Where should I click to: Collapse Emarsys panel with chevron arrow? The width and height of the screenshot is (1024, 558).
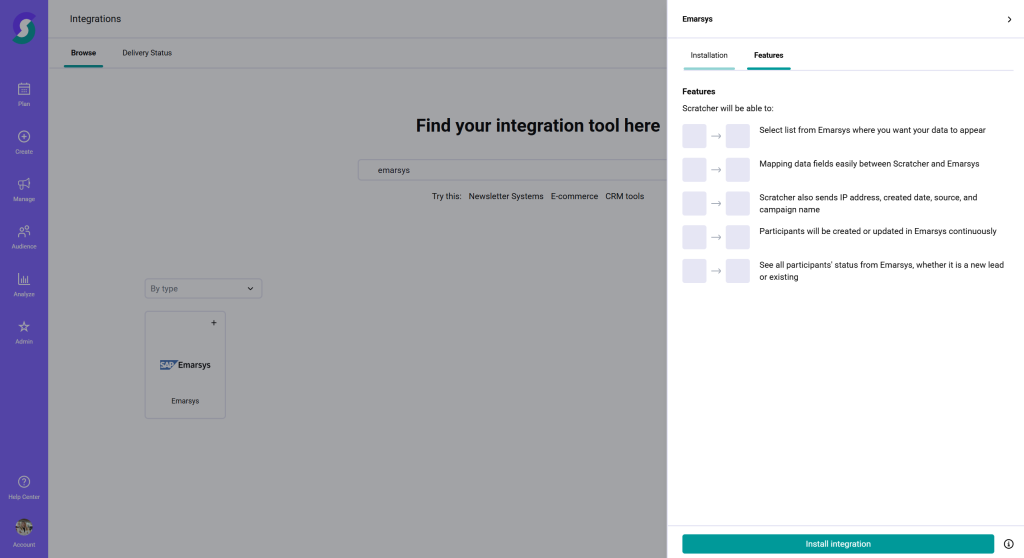click(1008, 19)
